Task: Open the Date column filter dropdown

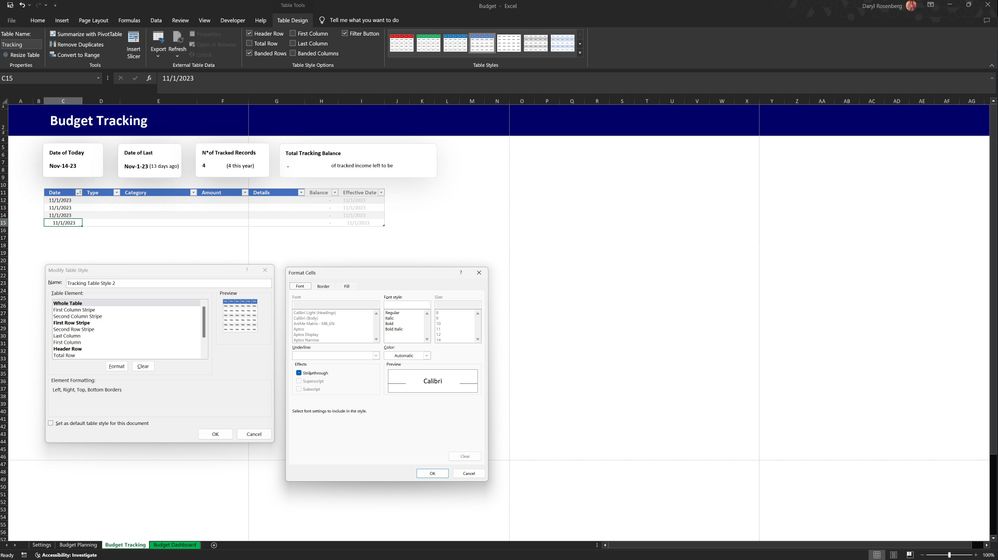Action: pos(78,192)
